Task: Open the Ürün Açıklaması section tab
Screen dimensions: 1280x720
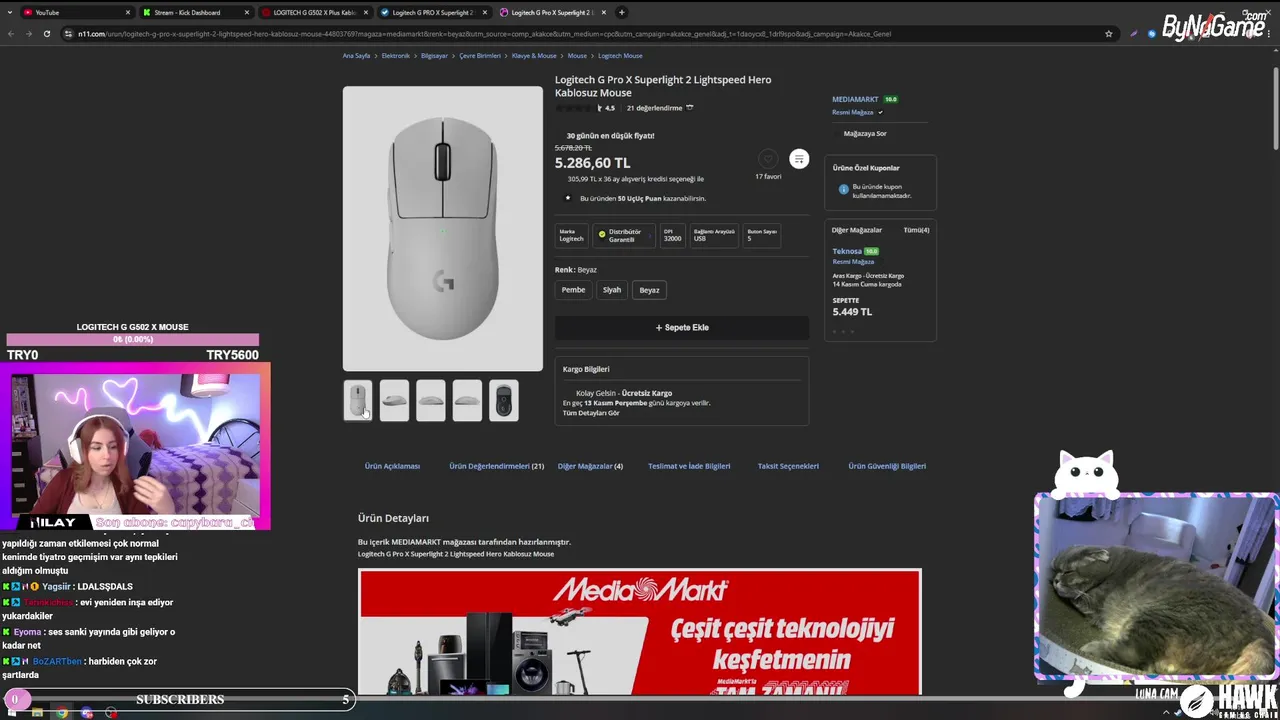Action: [392, 466]
